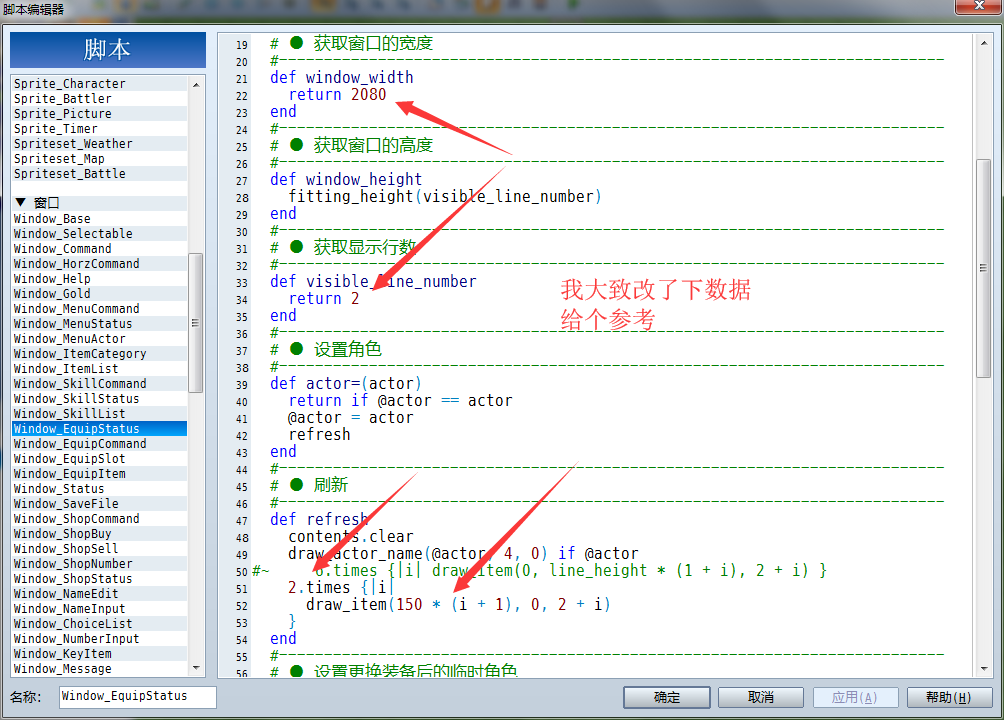Open the Window_MenuActor script
Screen dimensions: 1004x720
[99, 339]
